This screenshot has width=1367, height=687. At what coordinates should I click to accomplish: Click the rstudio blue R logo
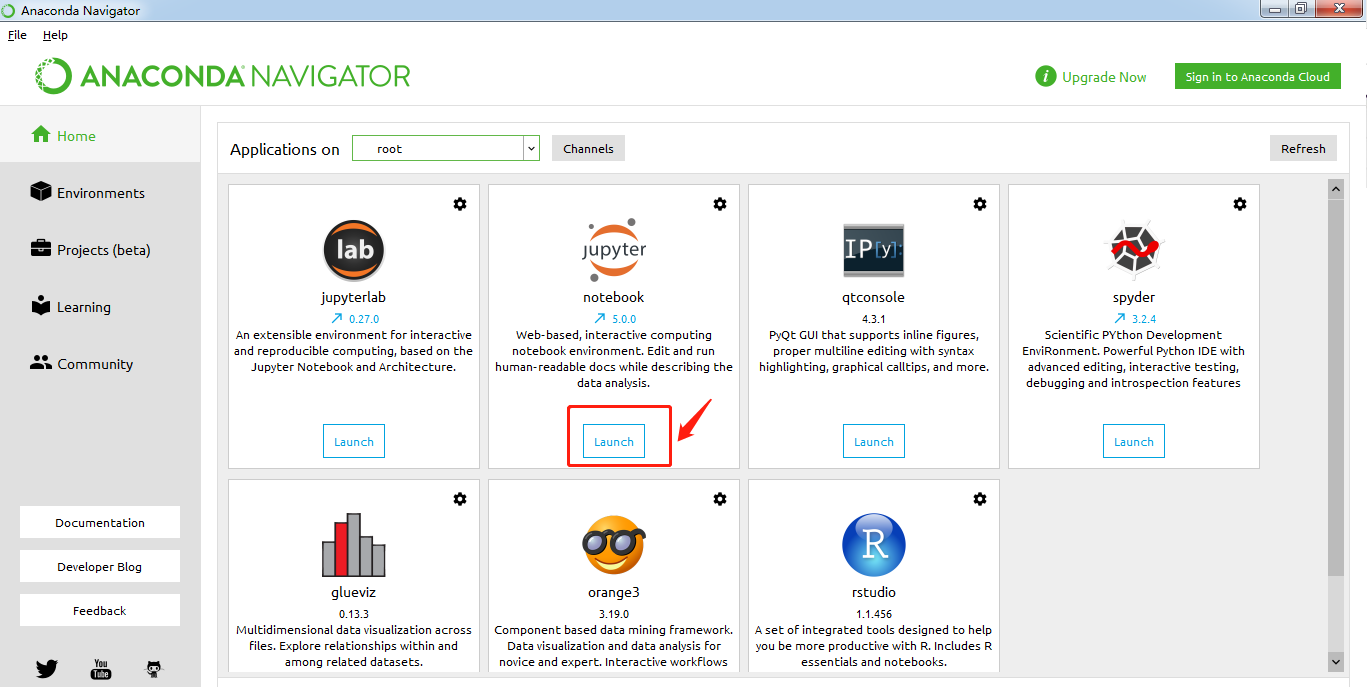(874, 545)
